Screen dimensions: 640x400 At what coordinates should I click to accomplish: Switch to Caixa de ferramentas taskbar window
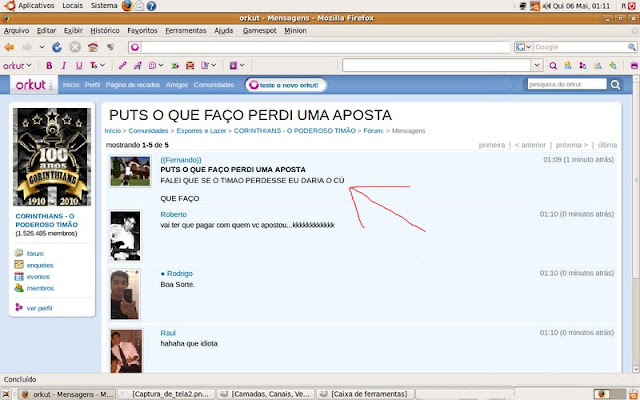point(365,394)
